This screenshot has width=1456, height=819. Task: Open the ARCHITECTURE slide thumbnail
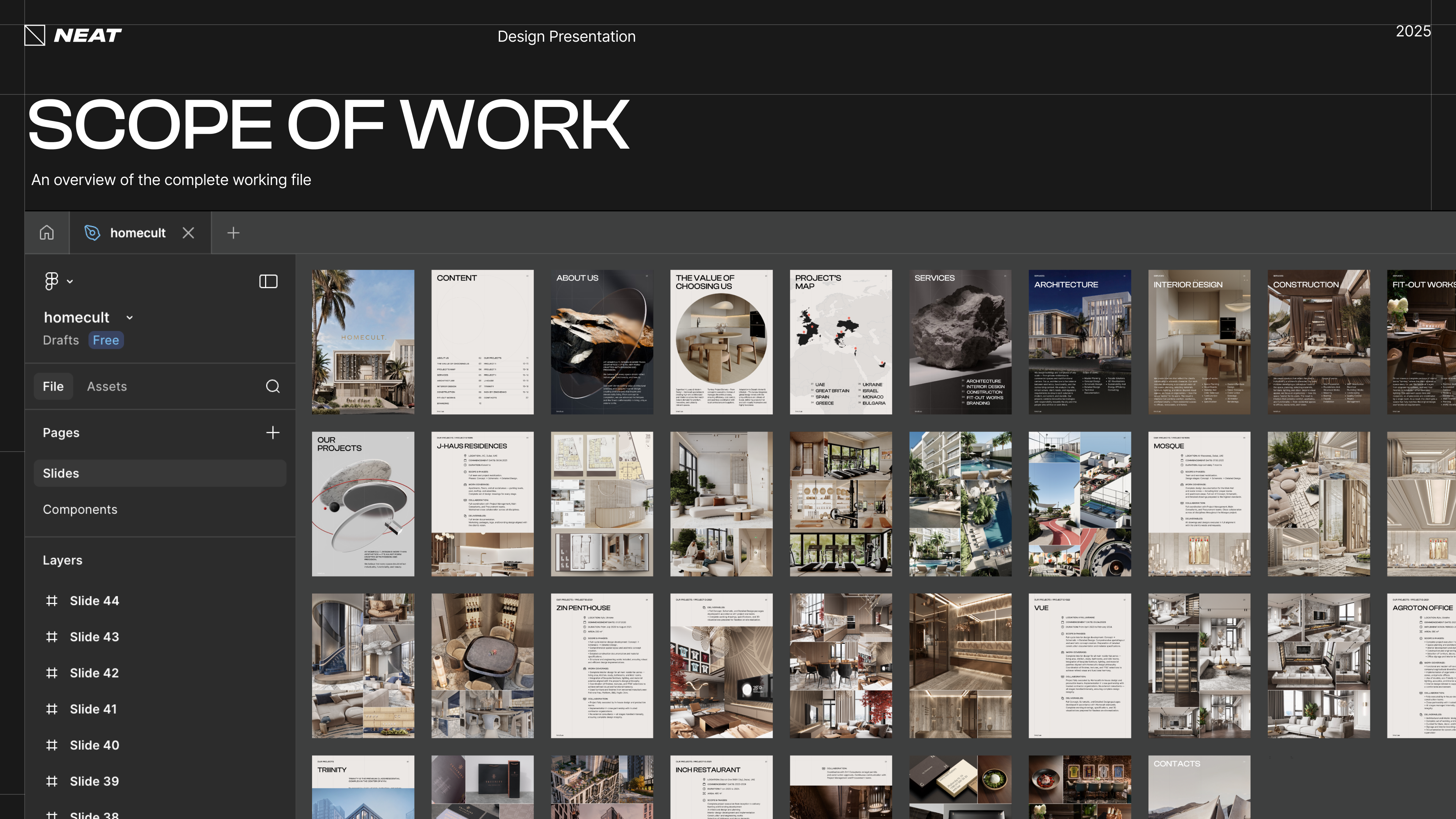coord(1079,342)
